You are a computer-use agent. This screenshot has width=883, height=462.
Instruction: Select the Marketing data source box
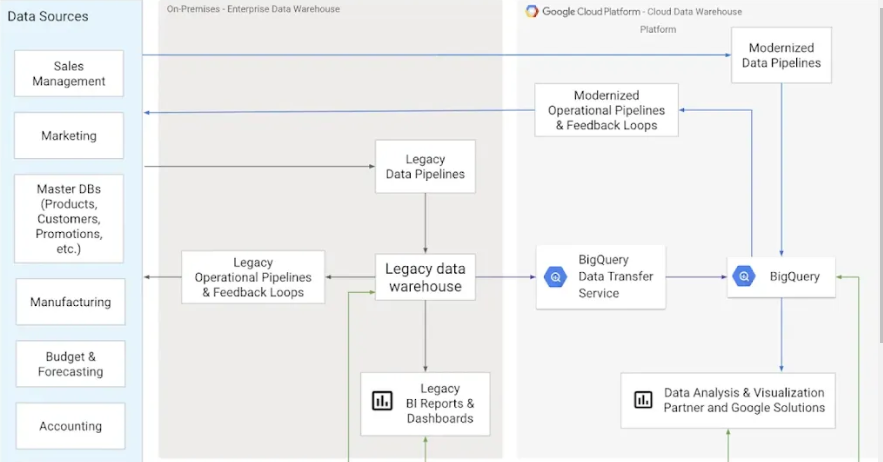point(69,136)
